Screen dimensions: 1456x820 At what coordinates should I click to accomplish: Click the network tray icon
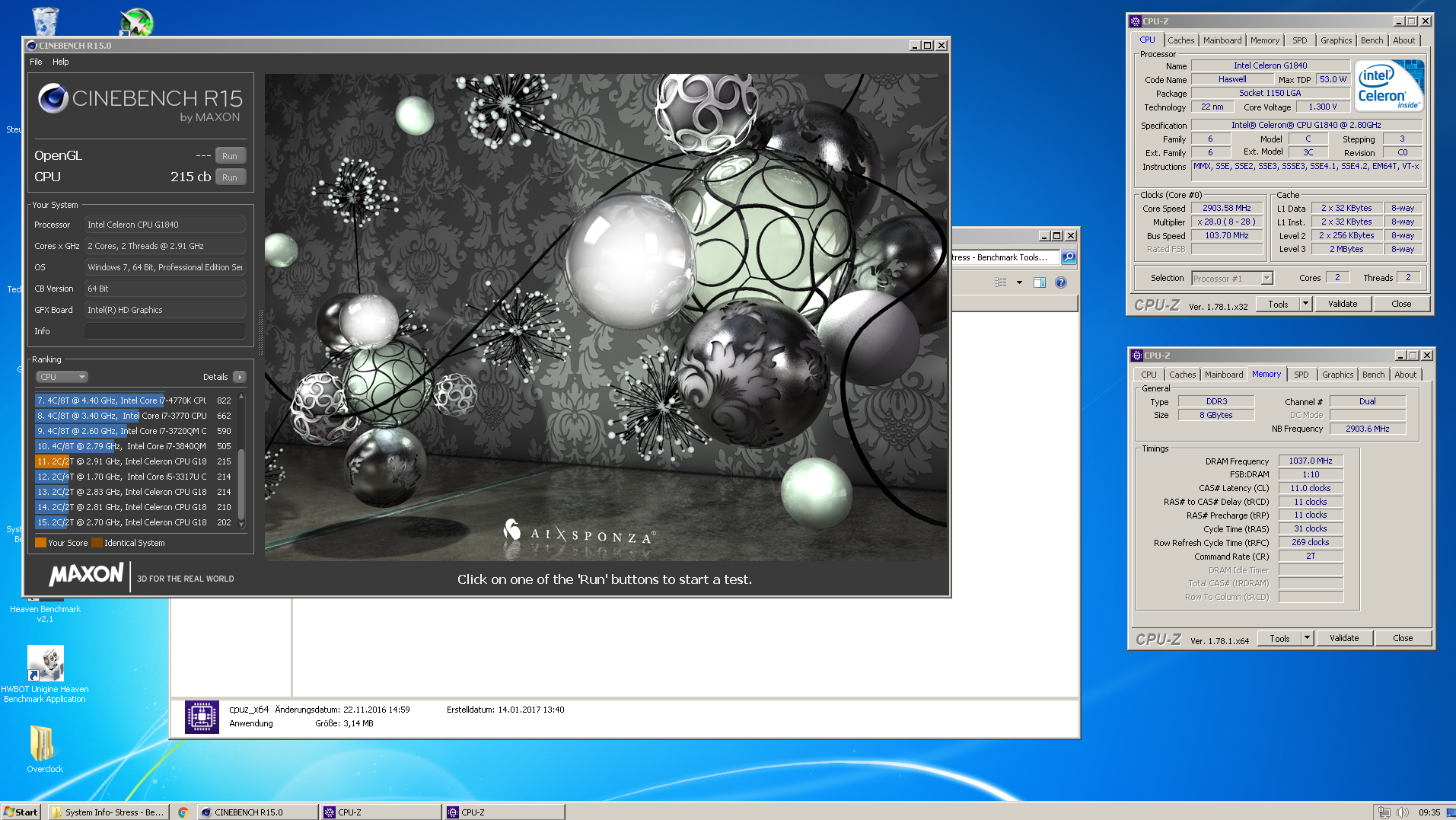tap(1384, 812)
